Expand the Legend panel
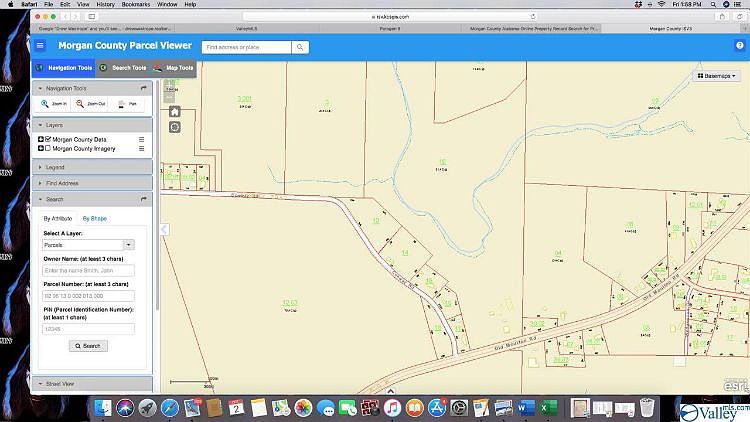 click(x=55, y=167)
